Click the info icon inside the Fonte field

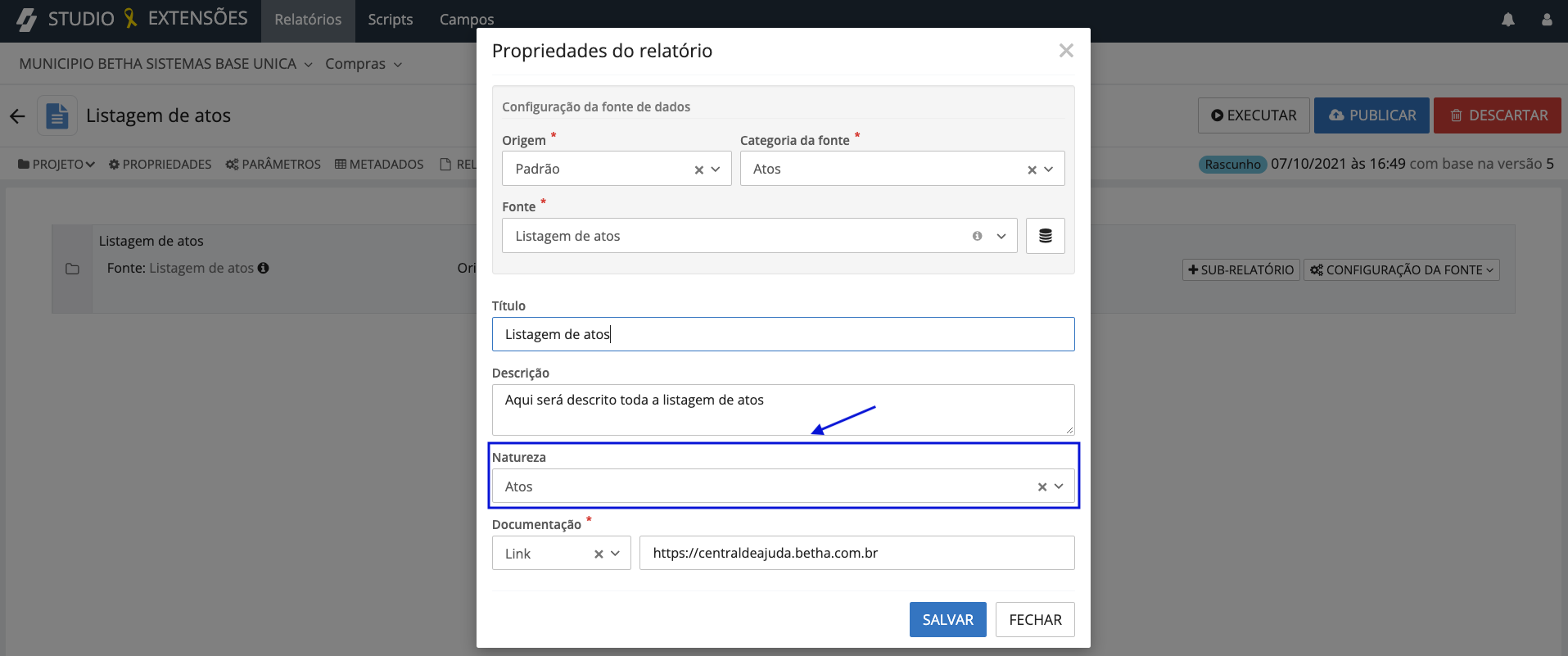[977, 236]
